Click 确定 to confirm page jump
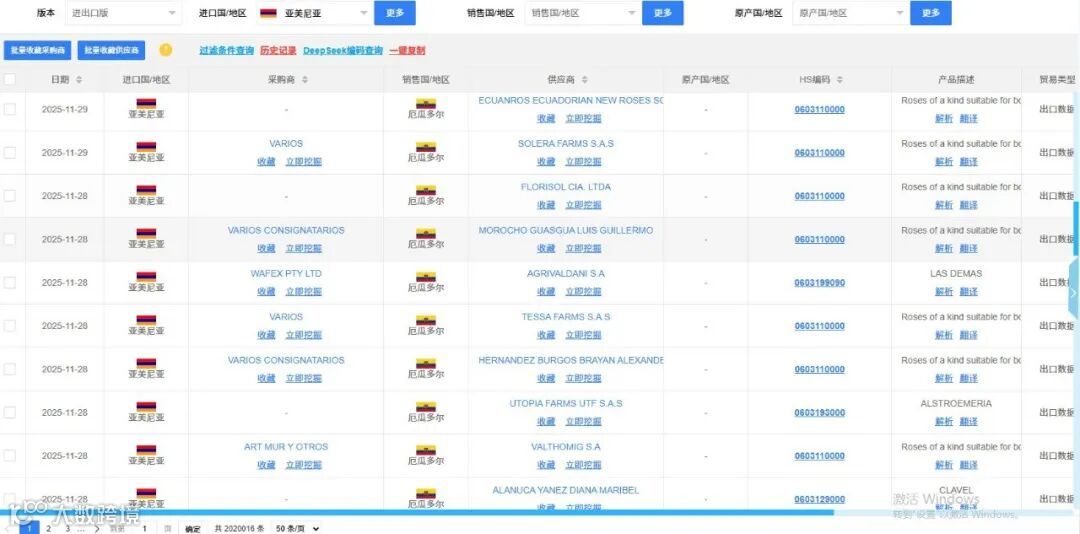Image resolution: width=1080 pixels, height=534 pixels. tap(193, 528)
